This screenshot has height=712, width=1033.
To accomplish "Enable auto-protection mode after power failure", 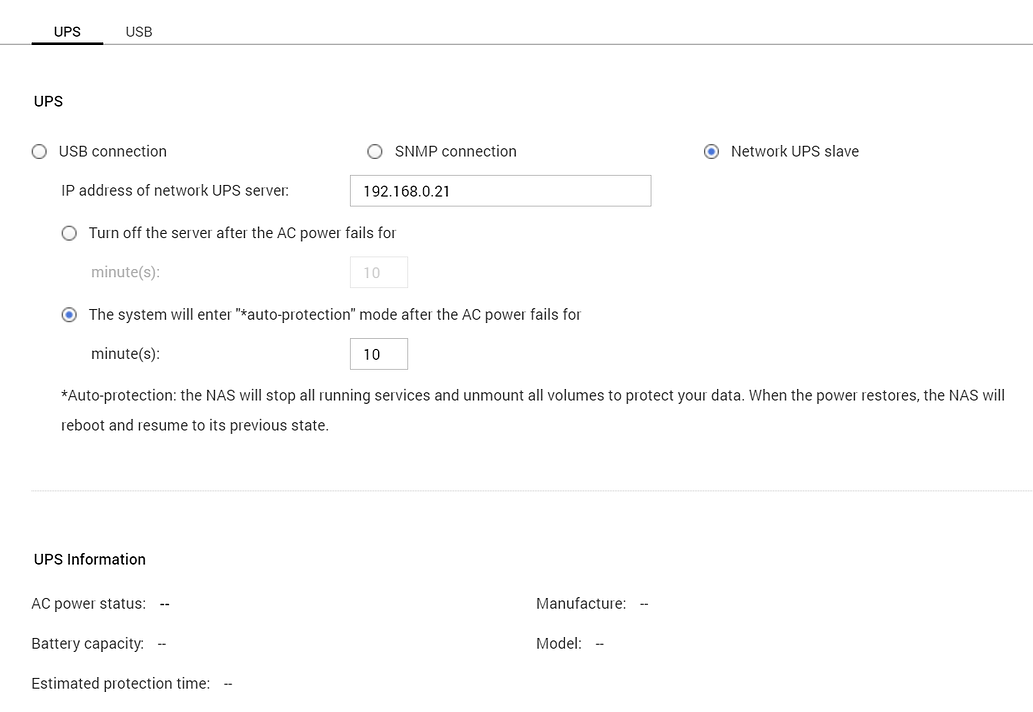I will (x=69, y=314).
